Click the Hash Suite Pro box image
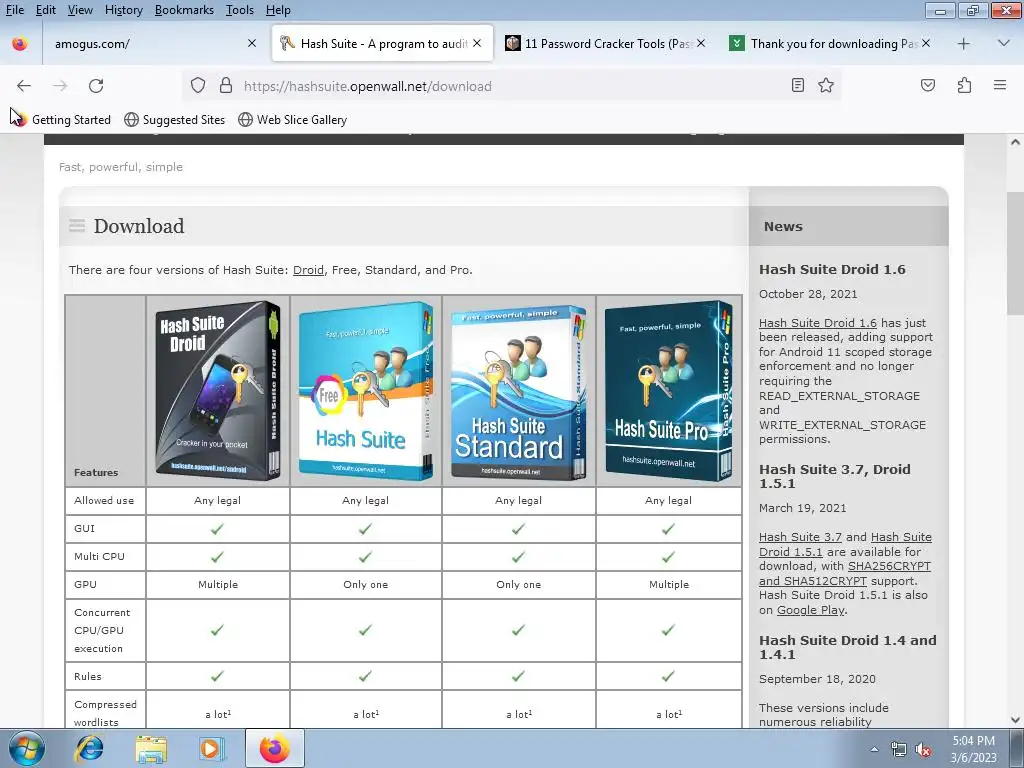The image size is (1024, 768). (x=669, y=391)
